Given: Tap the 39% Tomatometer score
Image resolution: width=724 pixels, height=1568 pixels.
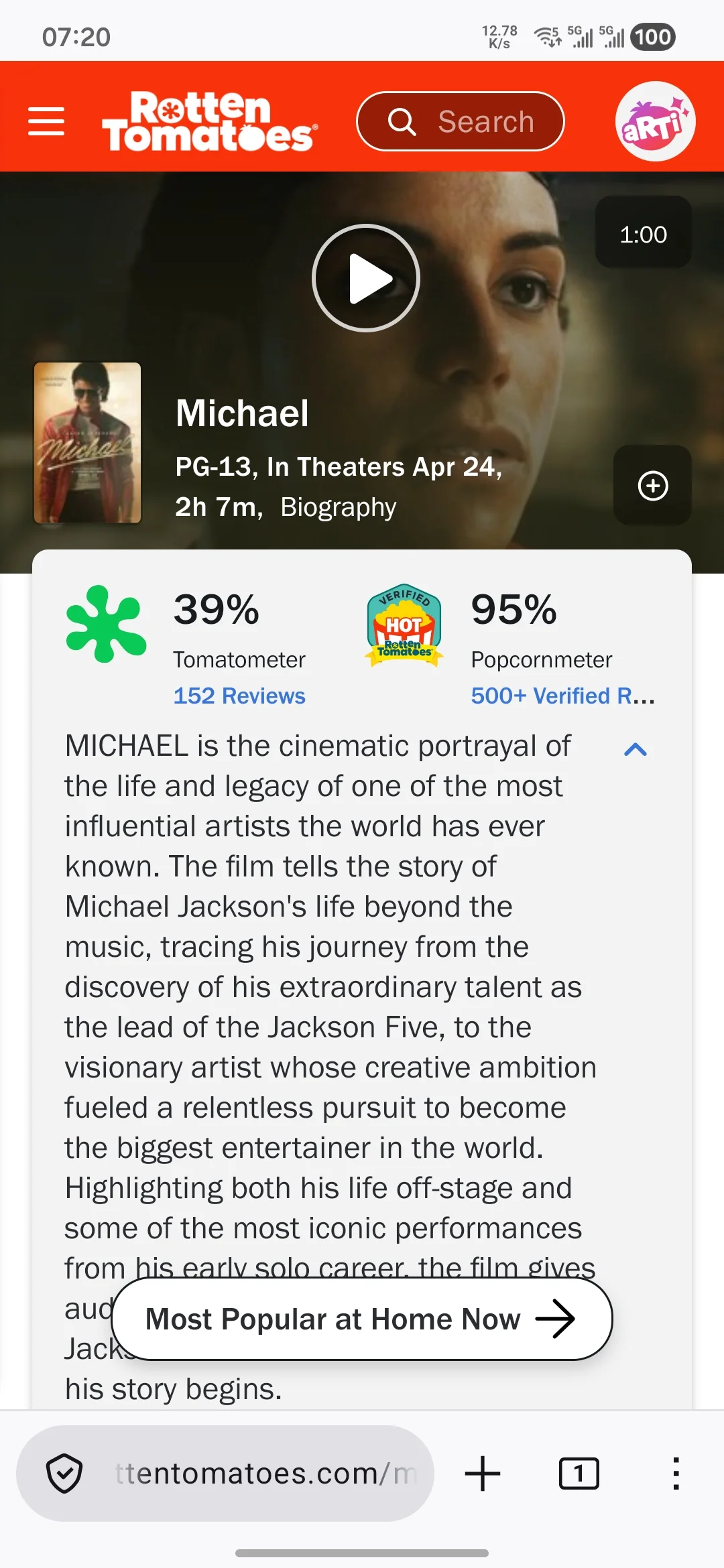Looking at the screenshot, I should pos(216,610).
